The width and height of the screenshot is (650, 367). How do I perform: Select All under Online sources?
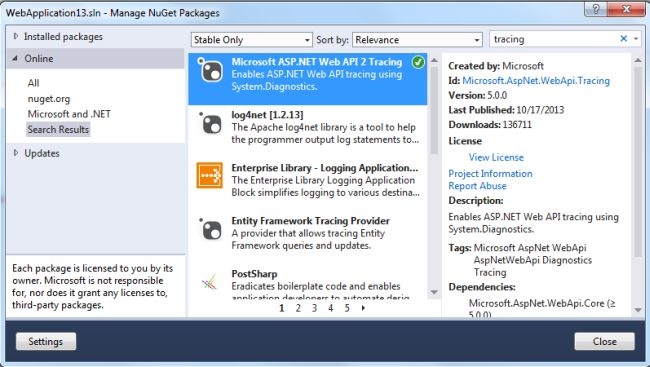[34, 83]
